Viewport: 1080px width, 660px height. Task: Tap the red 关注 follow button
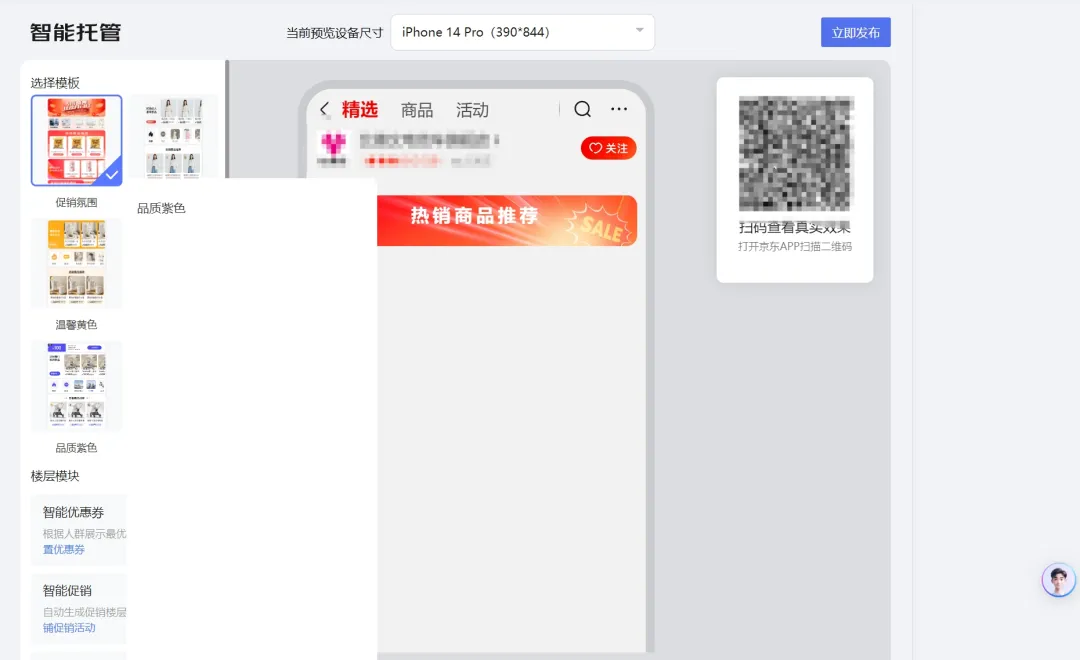(608, 148)
